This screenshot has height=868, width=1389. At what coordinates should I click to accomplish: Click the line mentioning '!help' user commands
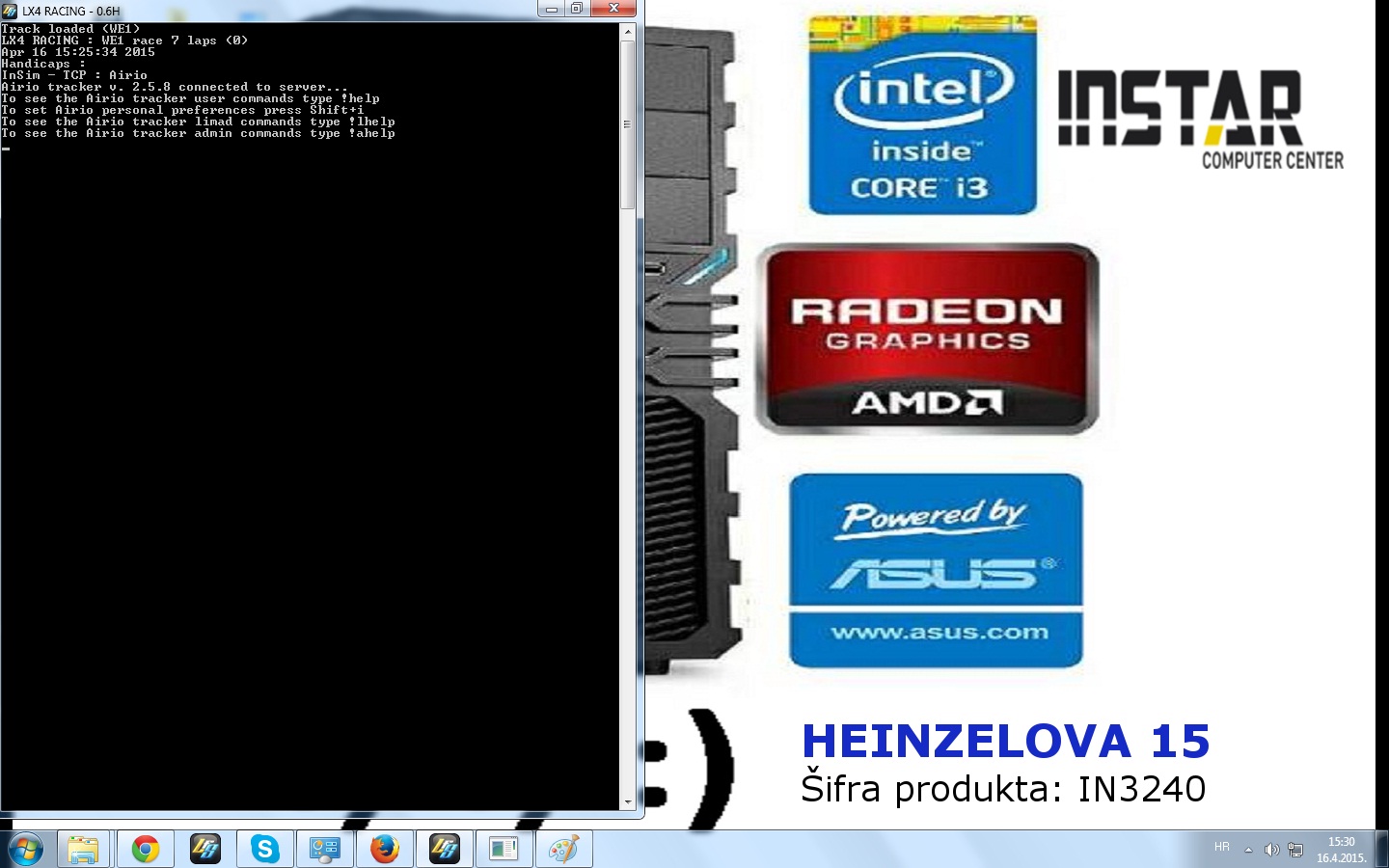(x=190, y=98)
